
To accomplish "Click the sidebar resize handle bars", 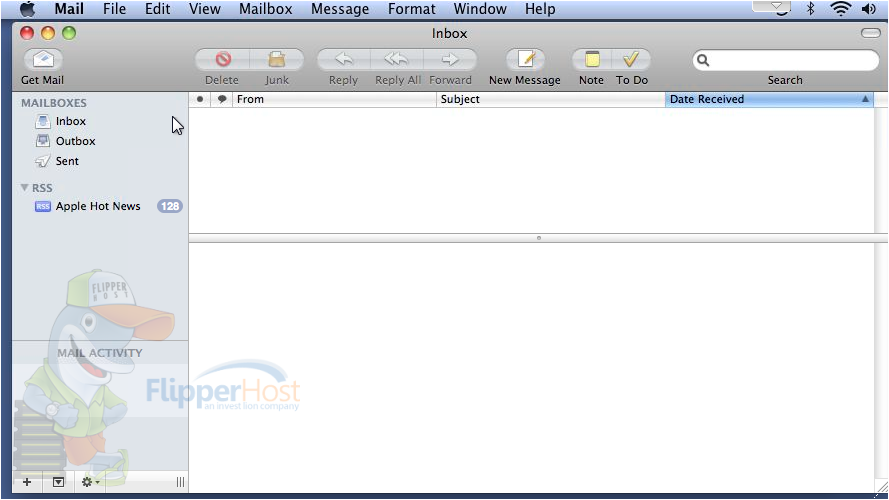I will pos(180,482).
